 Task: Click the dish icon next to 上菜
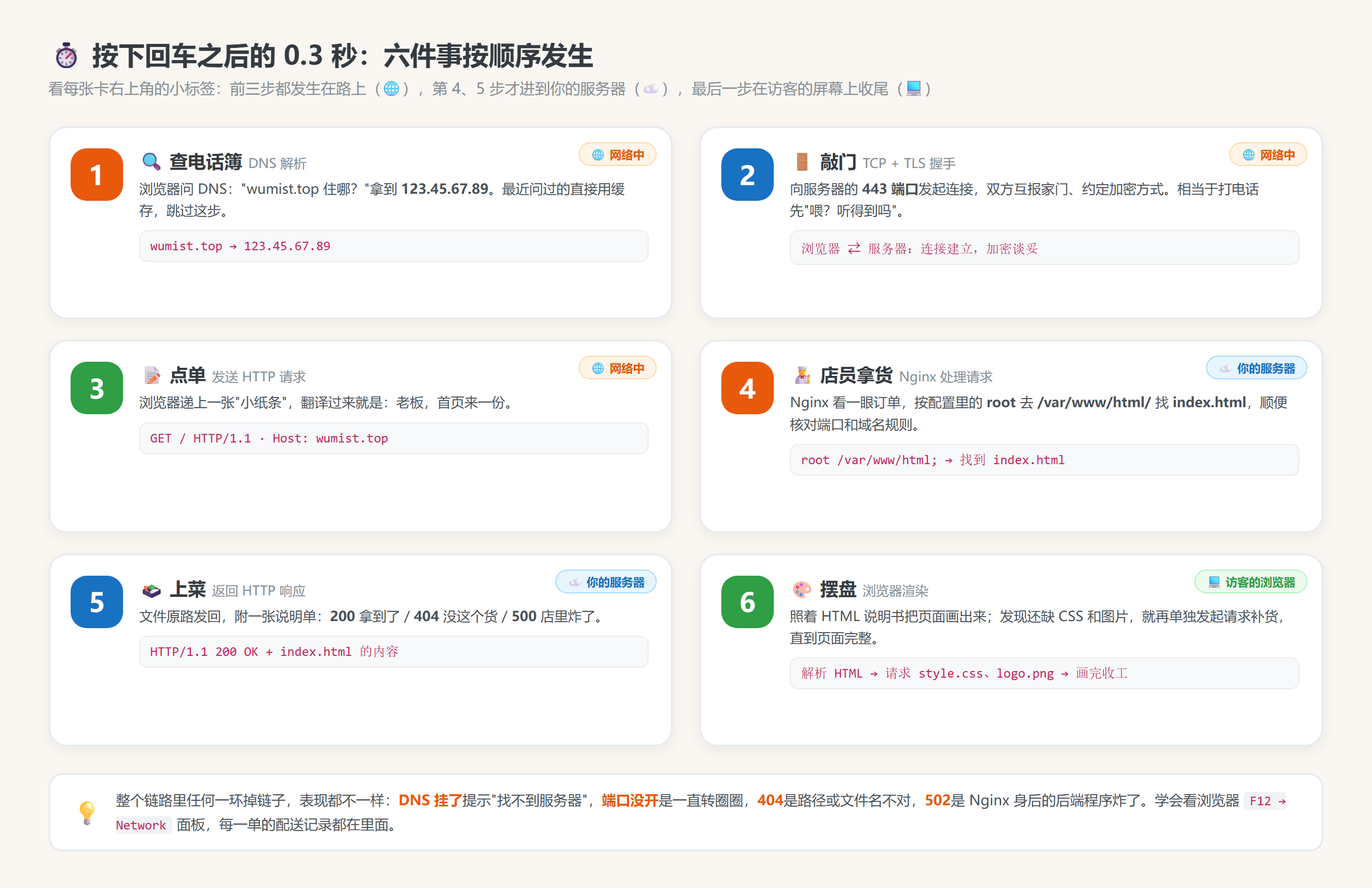click(151, 590)
